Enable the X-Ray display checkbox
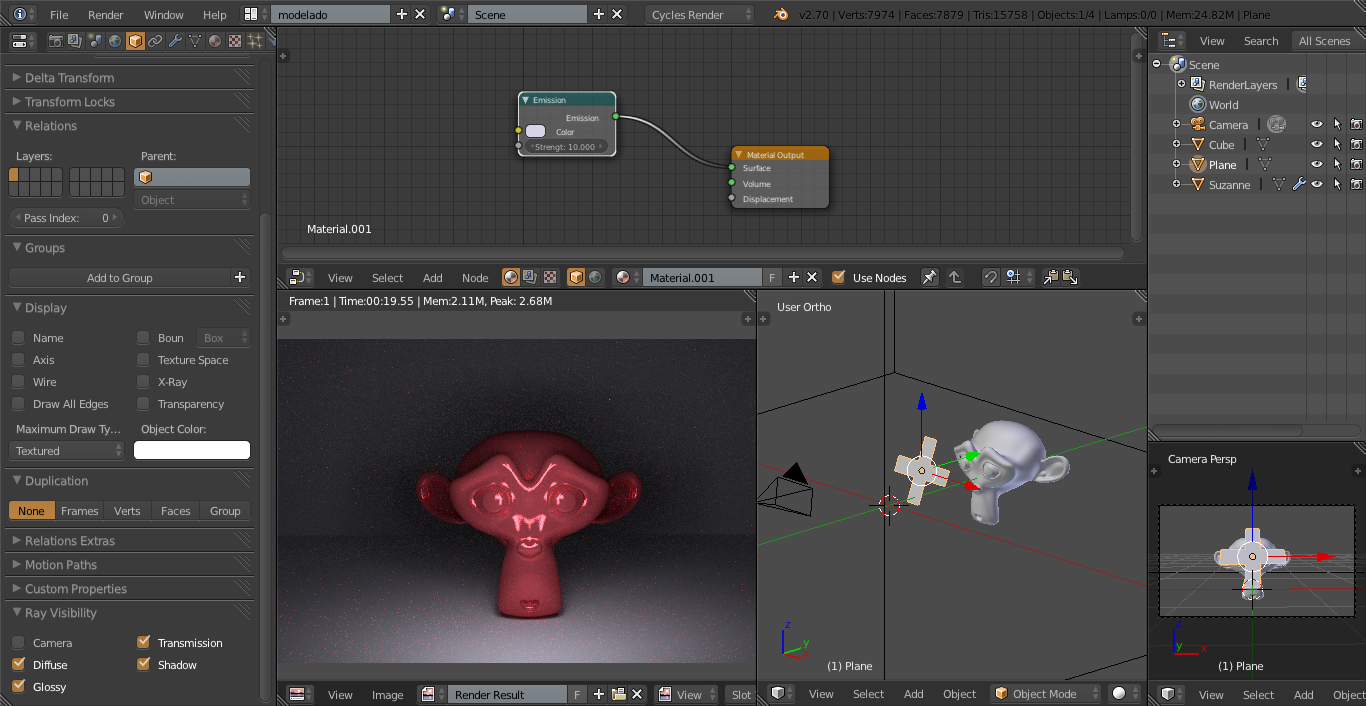Screen dimensions: 1366x706 pyautogui.click(x=143, y=382)
